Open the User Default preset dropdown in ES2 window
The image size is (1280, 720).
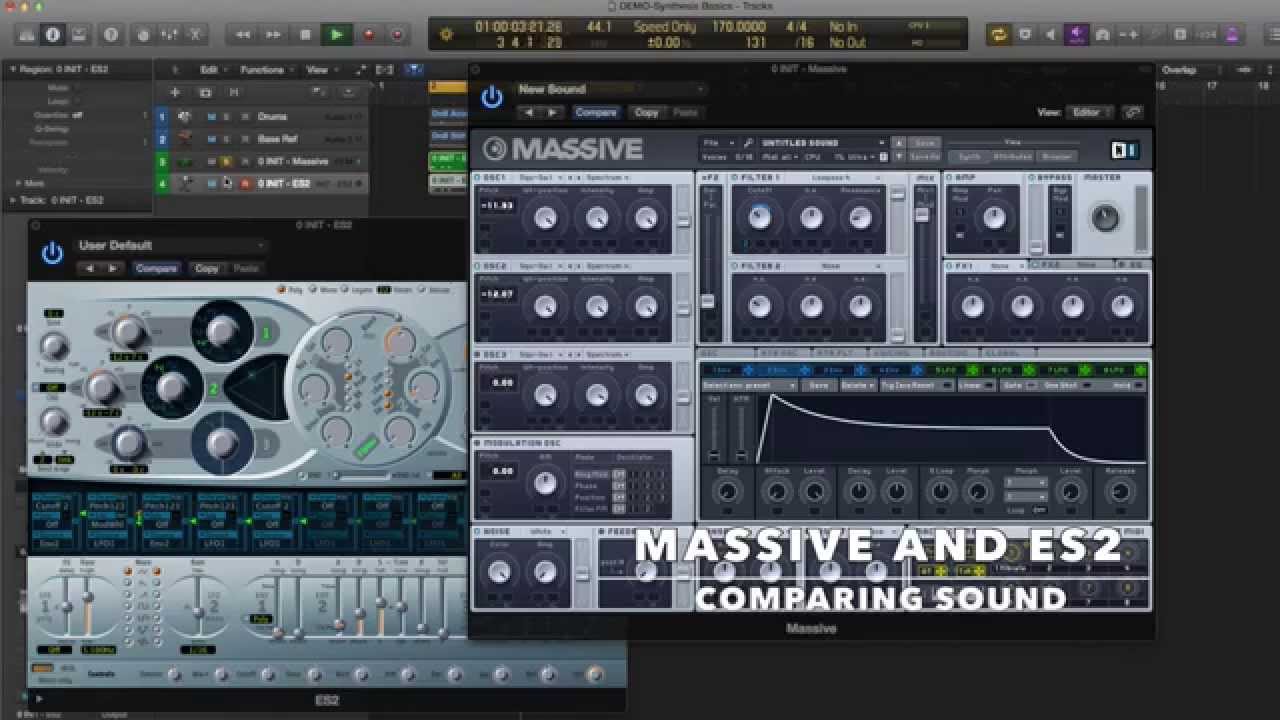coord(170,245)
